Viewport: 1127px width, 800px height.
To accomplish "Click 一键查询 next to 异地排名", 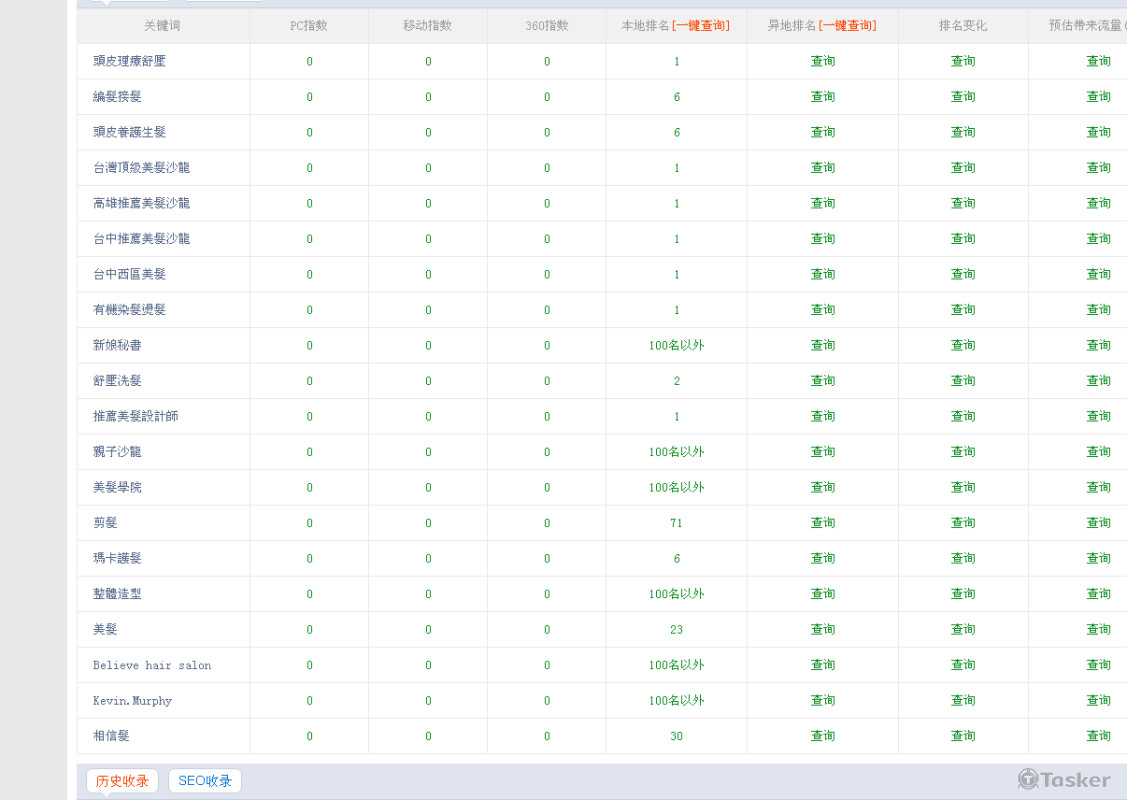I will [x=847, y=26].
